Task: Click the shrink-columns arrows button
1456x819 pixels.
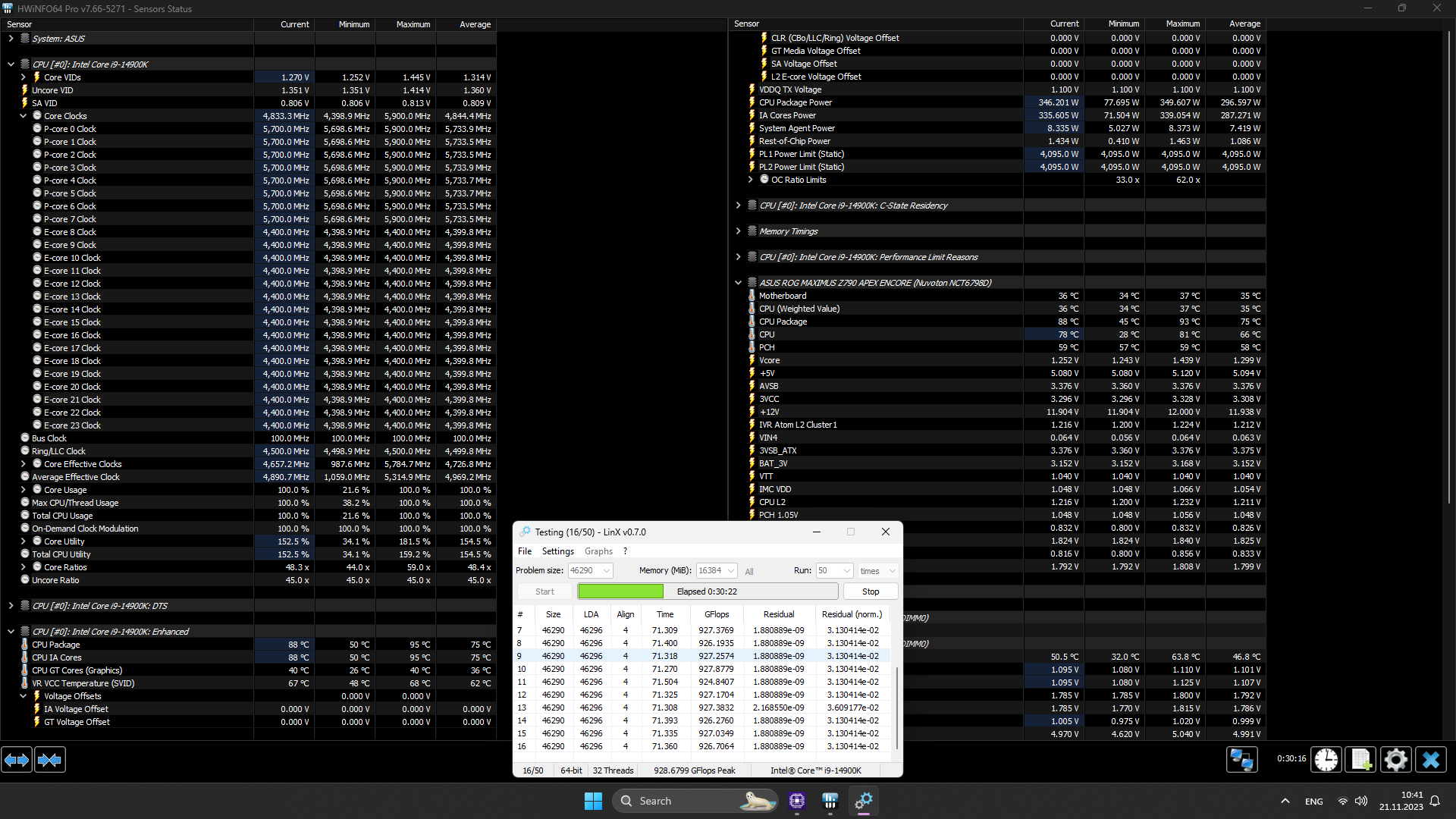Action: pyautogui.click(x=50, y=759)
